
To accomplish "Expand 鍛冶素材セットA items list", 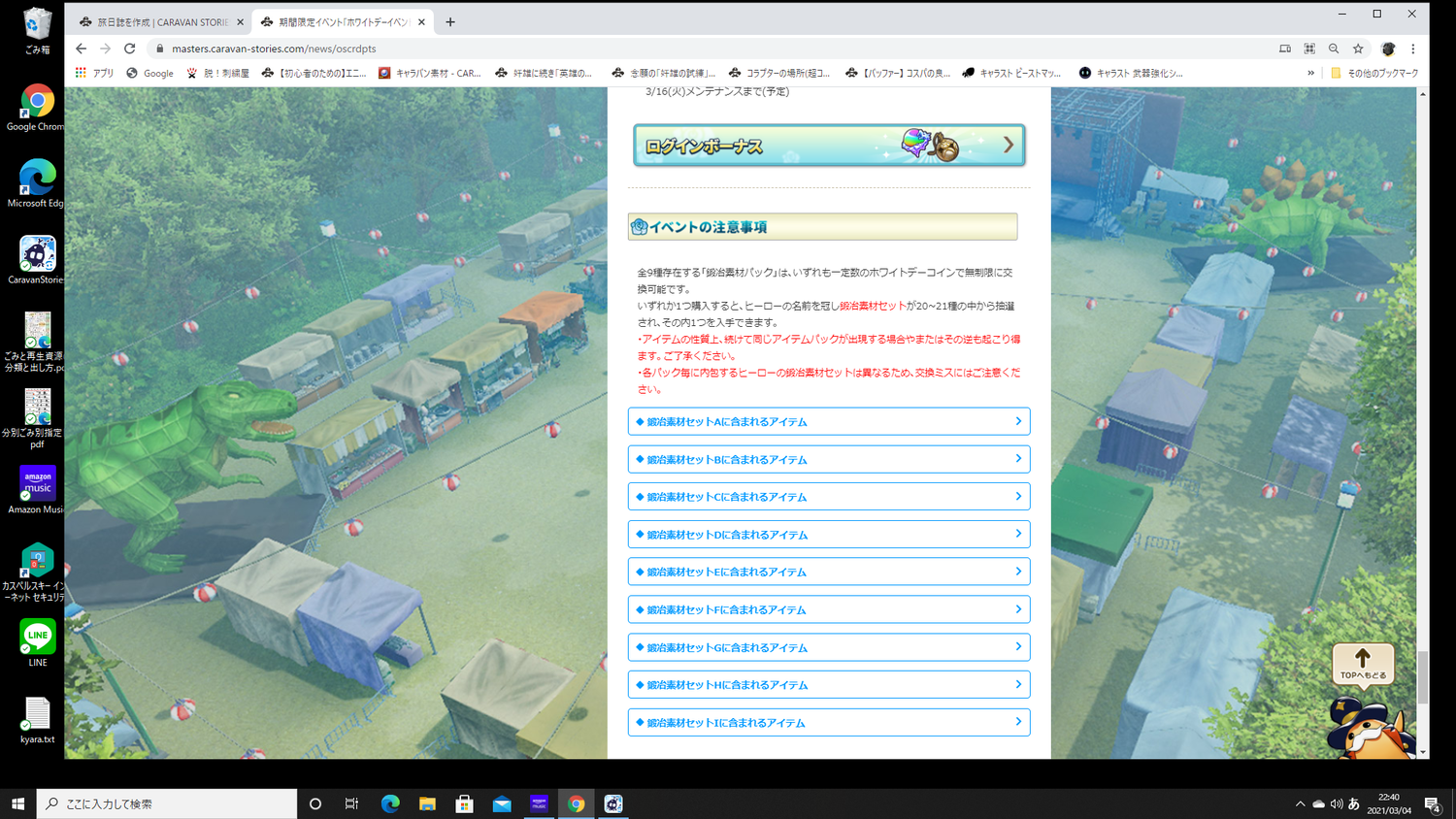I will click(x=828, y=422).
